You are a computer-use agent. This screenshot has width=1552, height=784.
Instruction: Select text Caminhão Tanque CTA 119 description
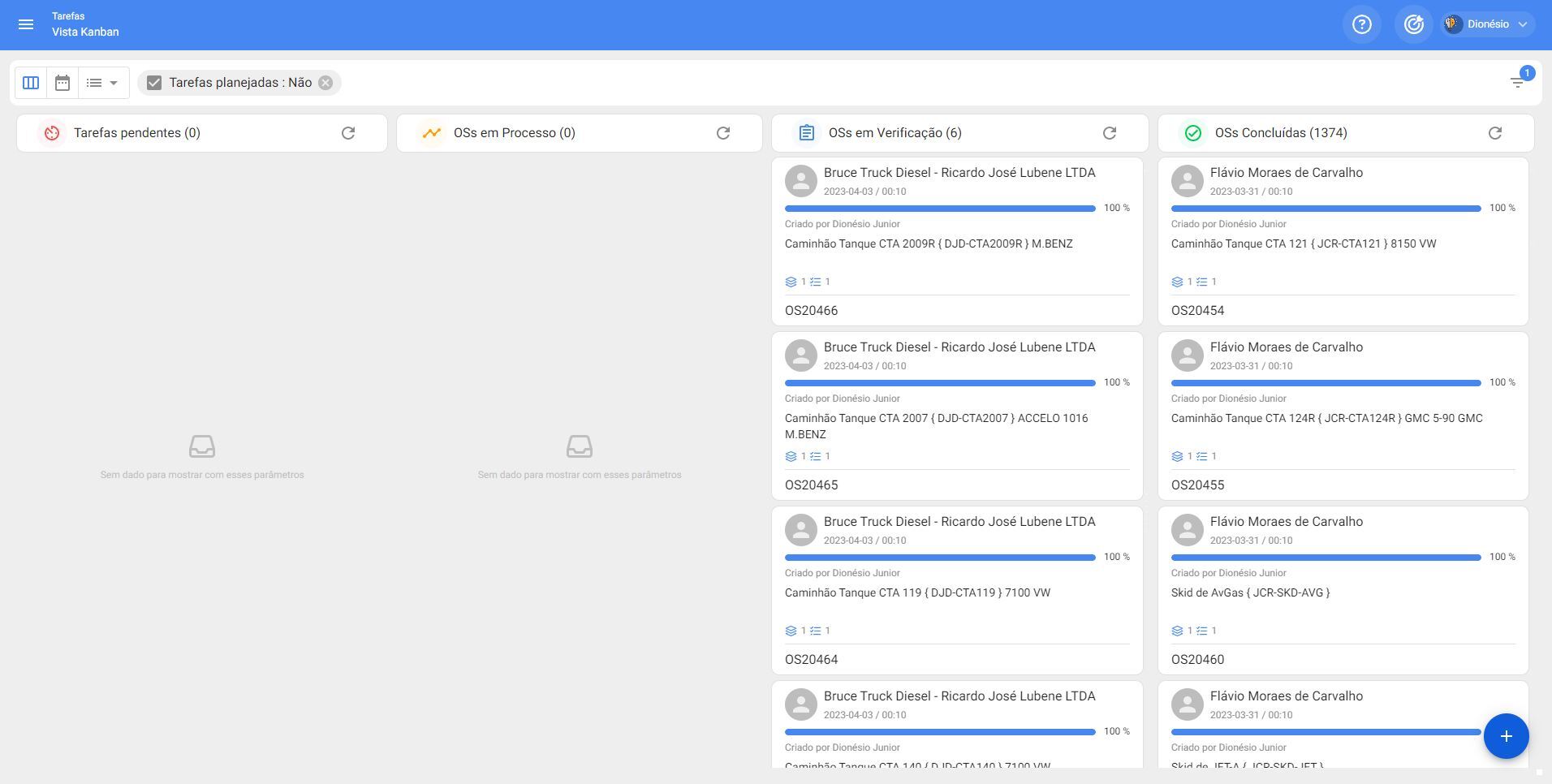coord(917,592)
